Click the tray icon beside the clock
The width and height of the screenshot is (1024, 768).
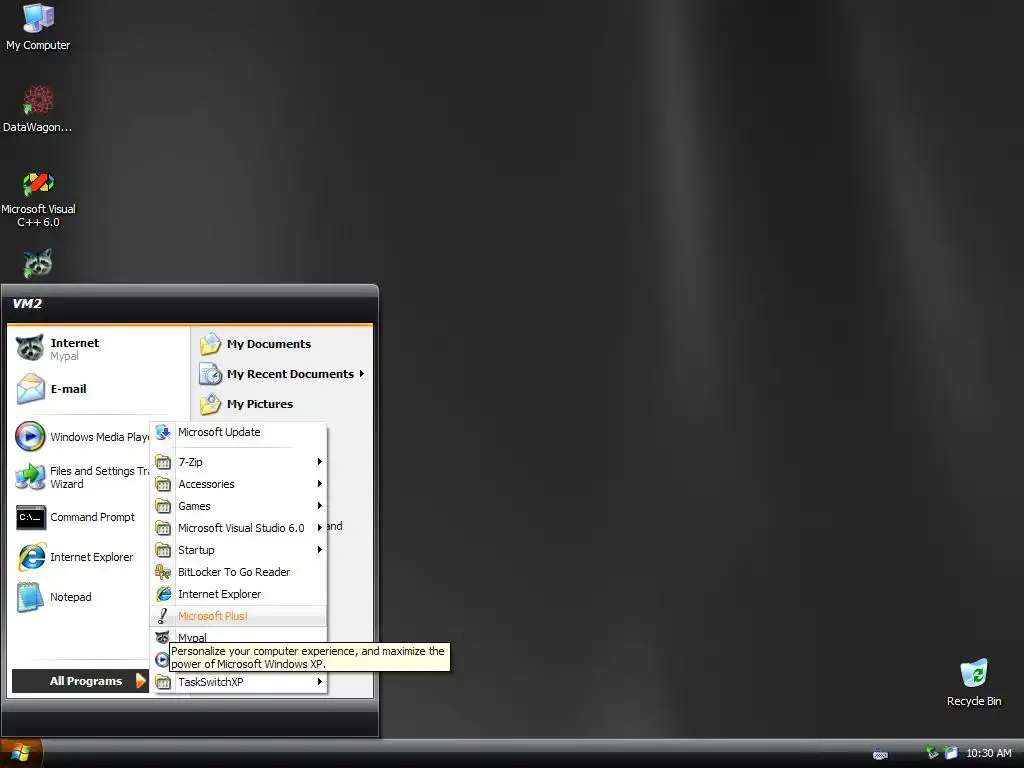coord(952,753)
